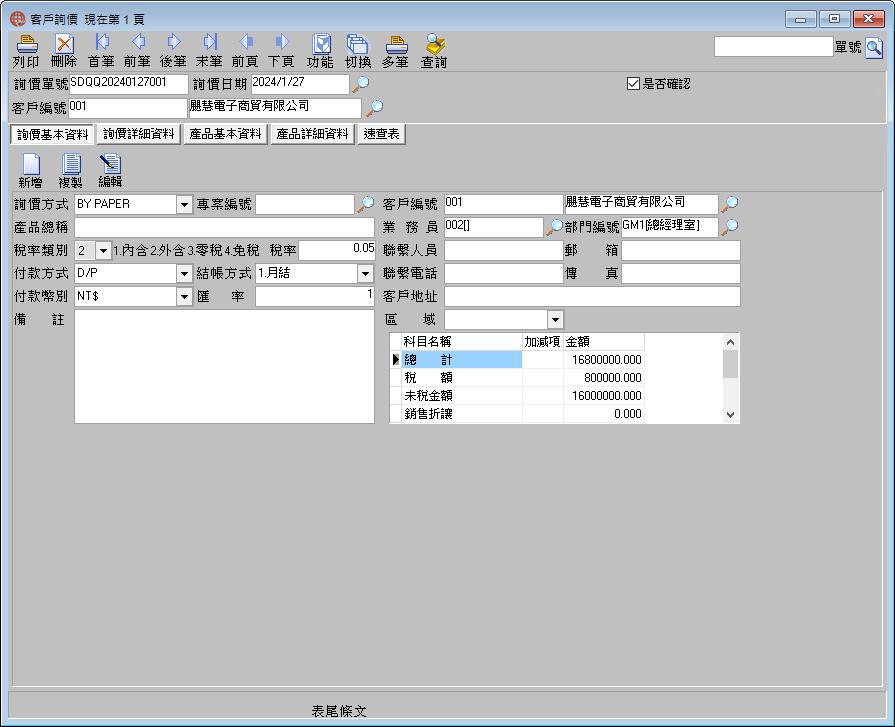The width and height of the screenshot is (895, 727).
Task: Go to previous record with 前筆
Action: pyautogui.click(x=137, y=51)
